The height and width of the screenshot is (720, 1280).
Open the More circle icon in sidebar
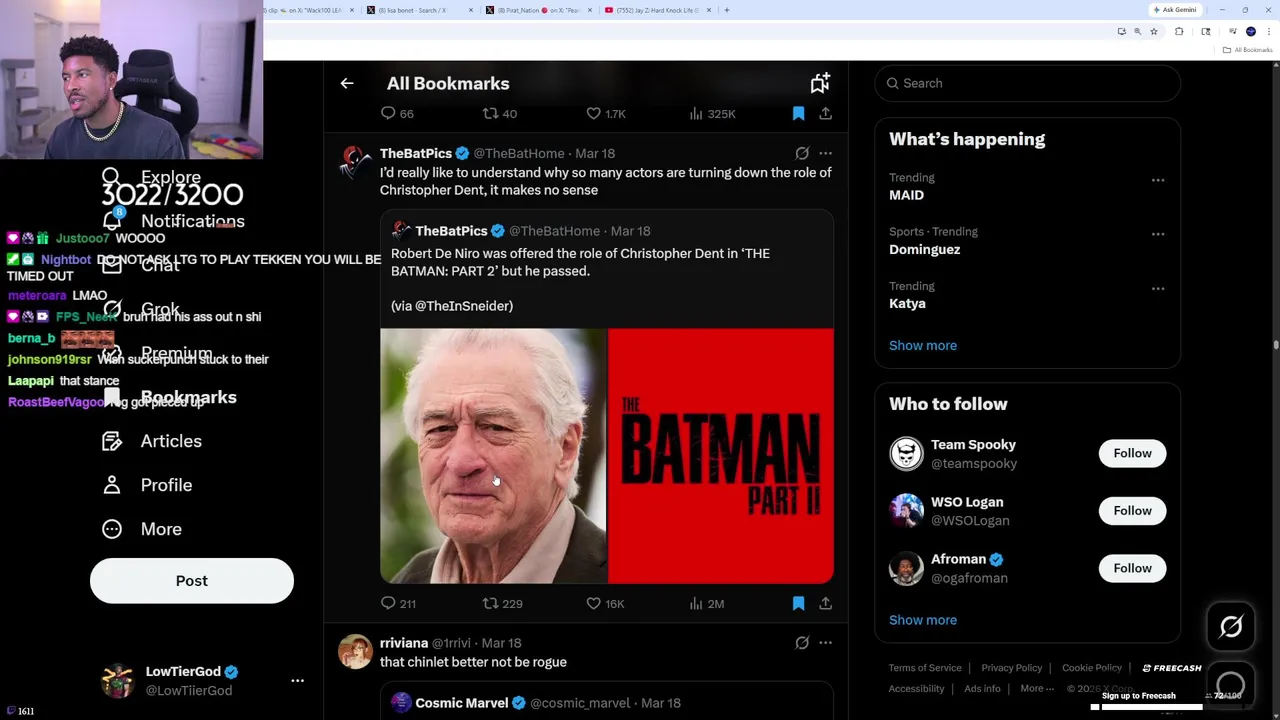click(112, 529)
